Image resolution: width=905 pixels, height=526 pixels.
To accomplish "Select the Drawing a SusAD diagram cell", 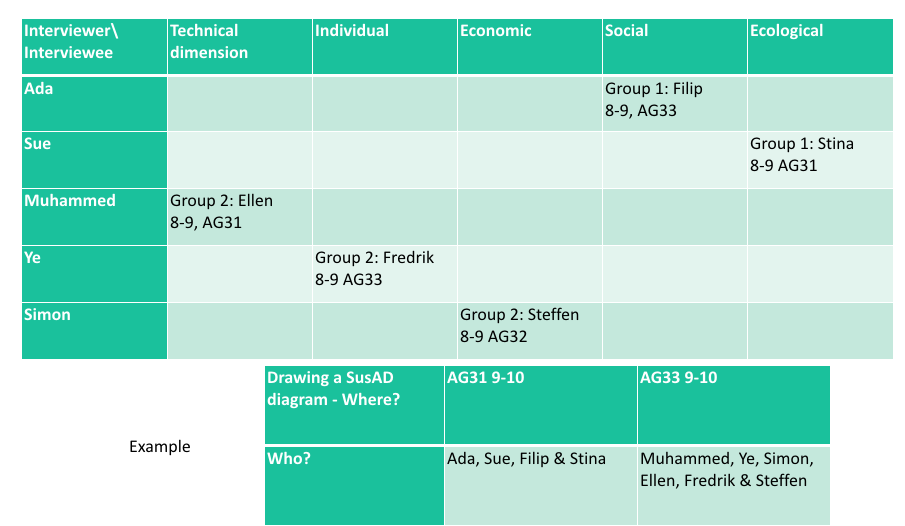I will (x=354, y=405).
